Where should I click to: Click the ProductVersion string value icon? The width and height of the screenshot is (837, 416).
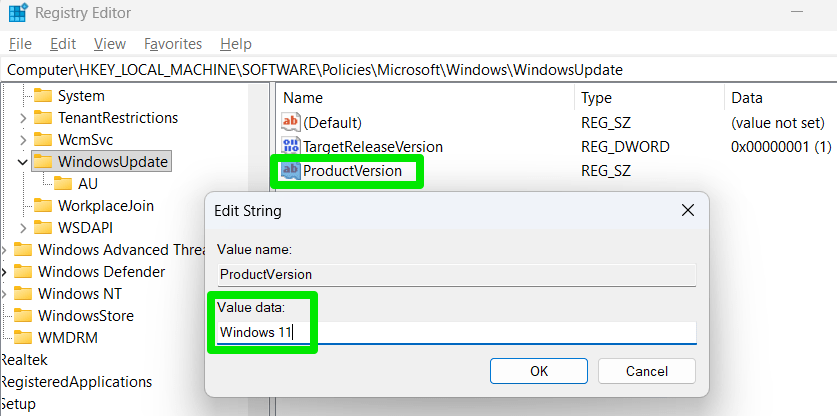[291, 171]
